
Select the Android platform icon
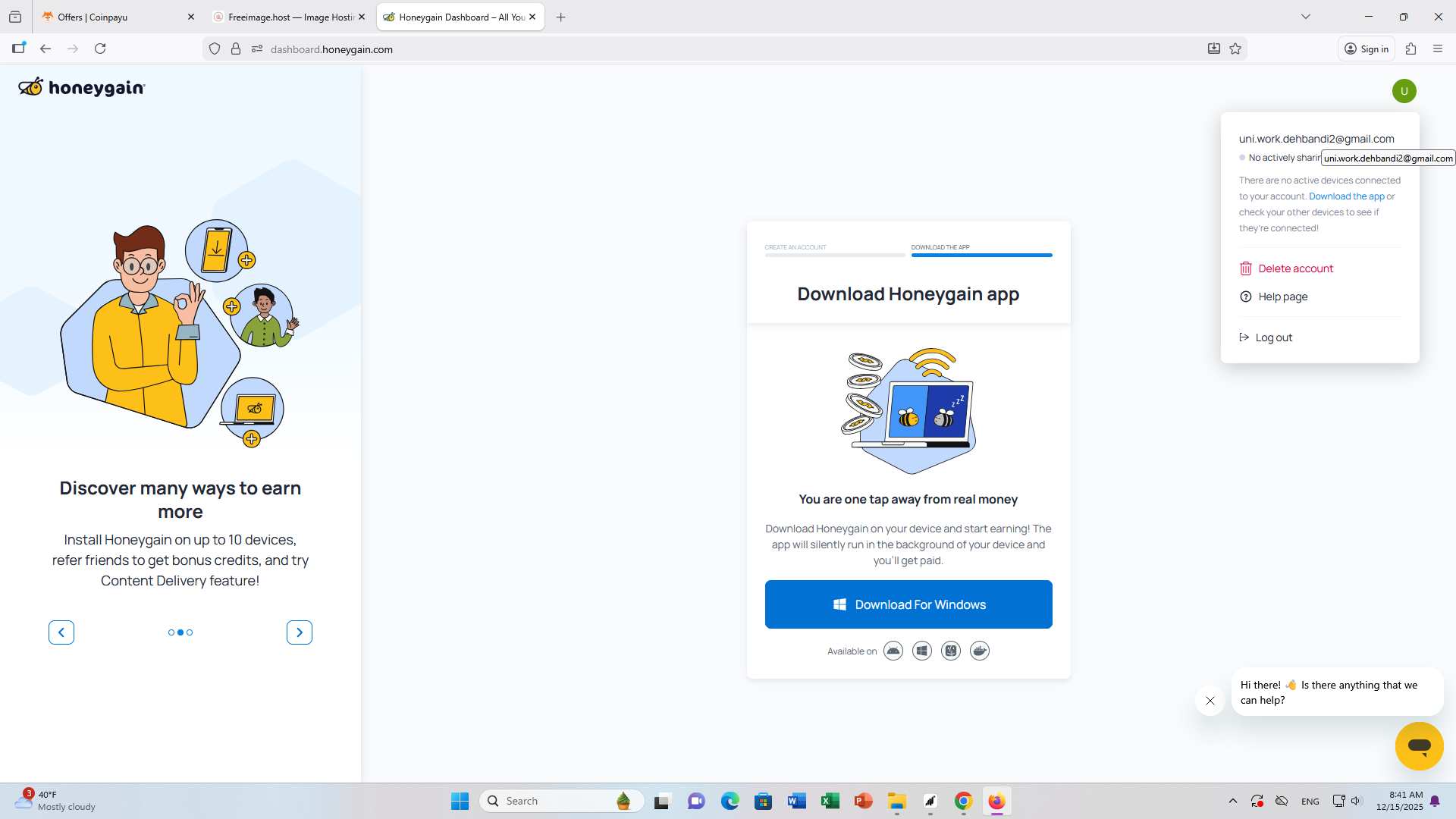(893, 651)
